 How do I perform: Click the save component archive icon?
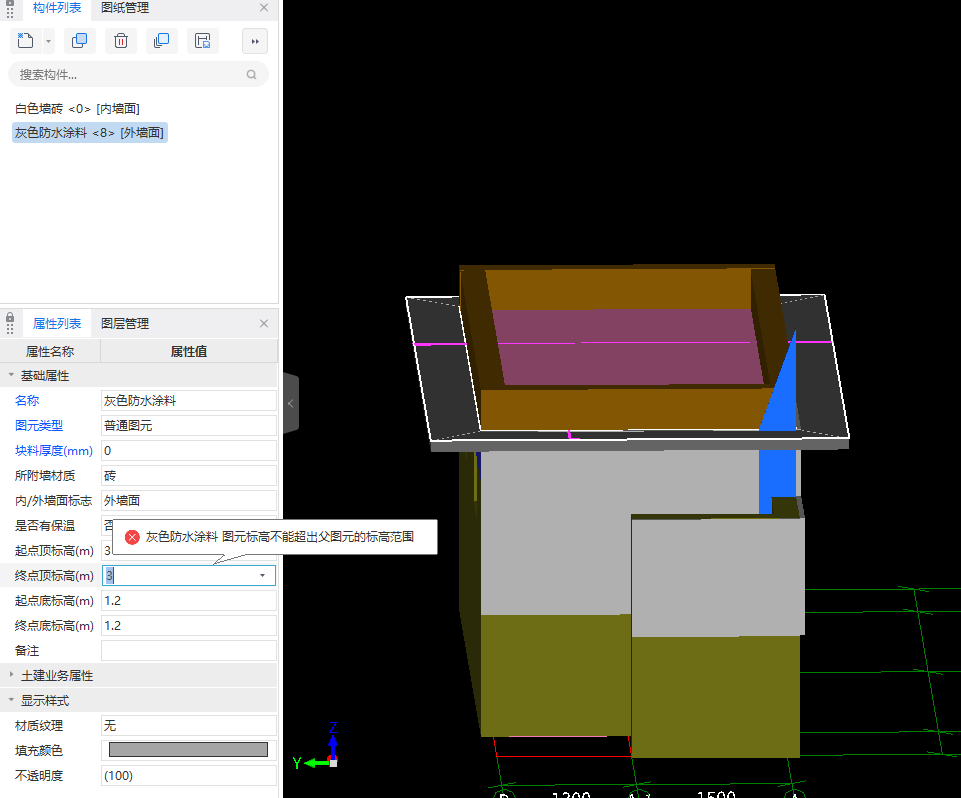pos(202,41)
